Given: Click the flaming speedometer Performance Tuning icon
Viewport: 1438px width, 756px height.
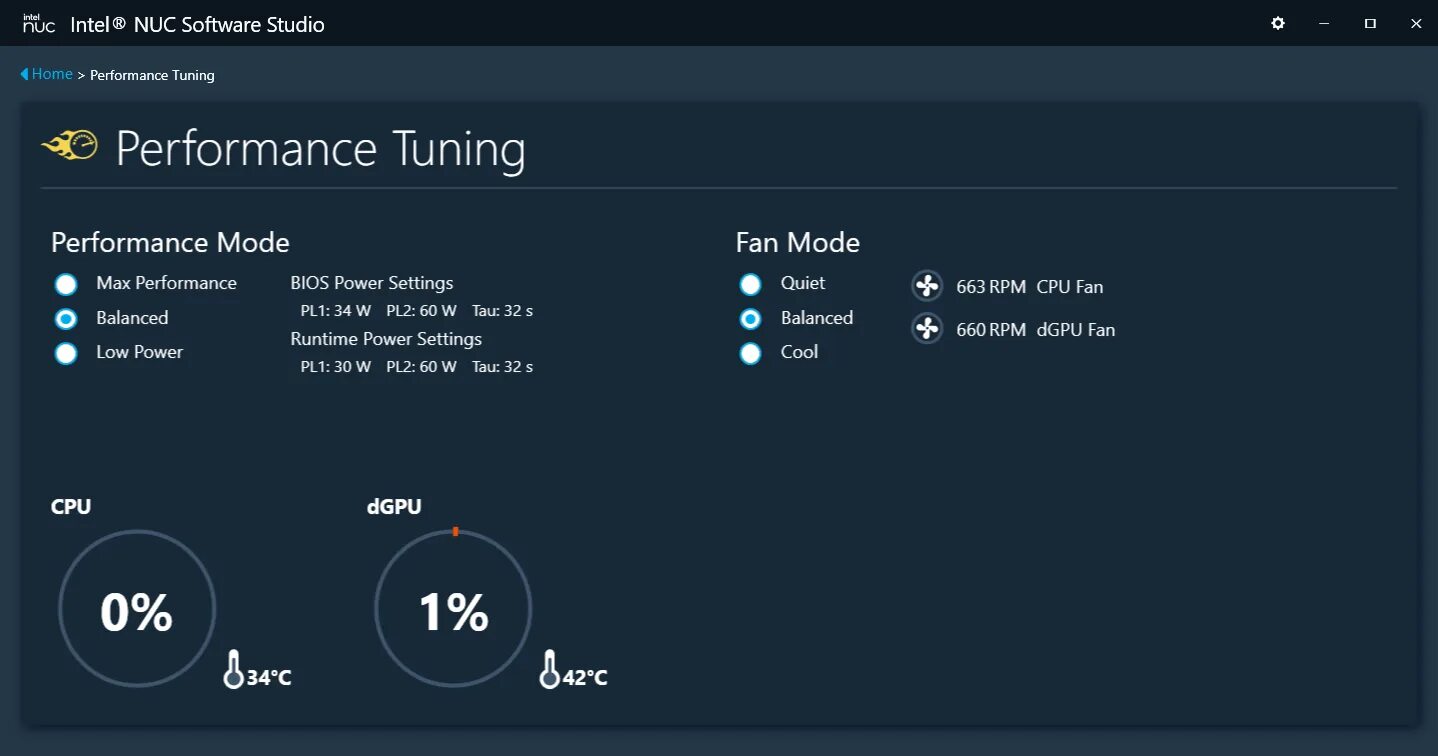Looking at the screenshot, I should pos(70,146).
